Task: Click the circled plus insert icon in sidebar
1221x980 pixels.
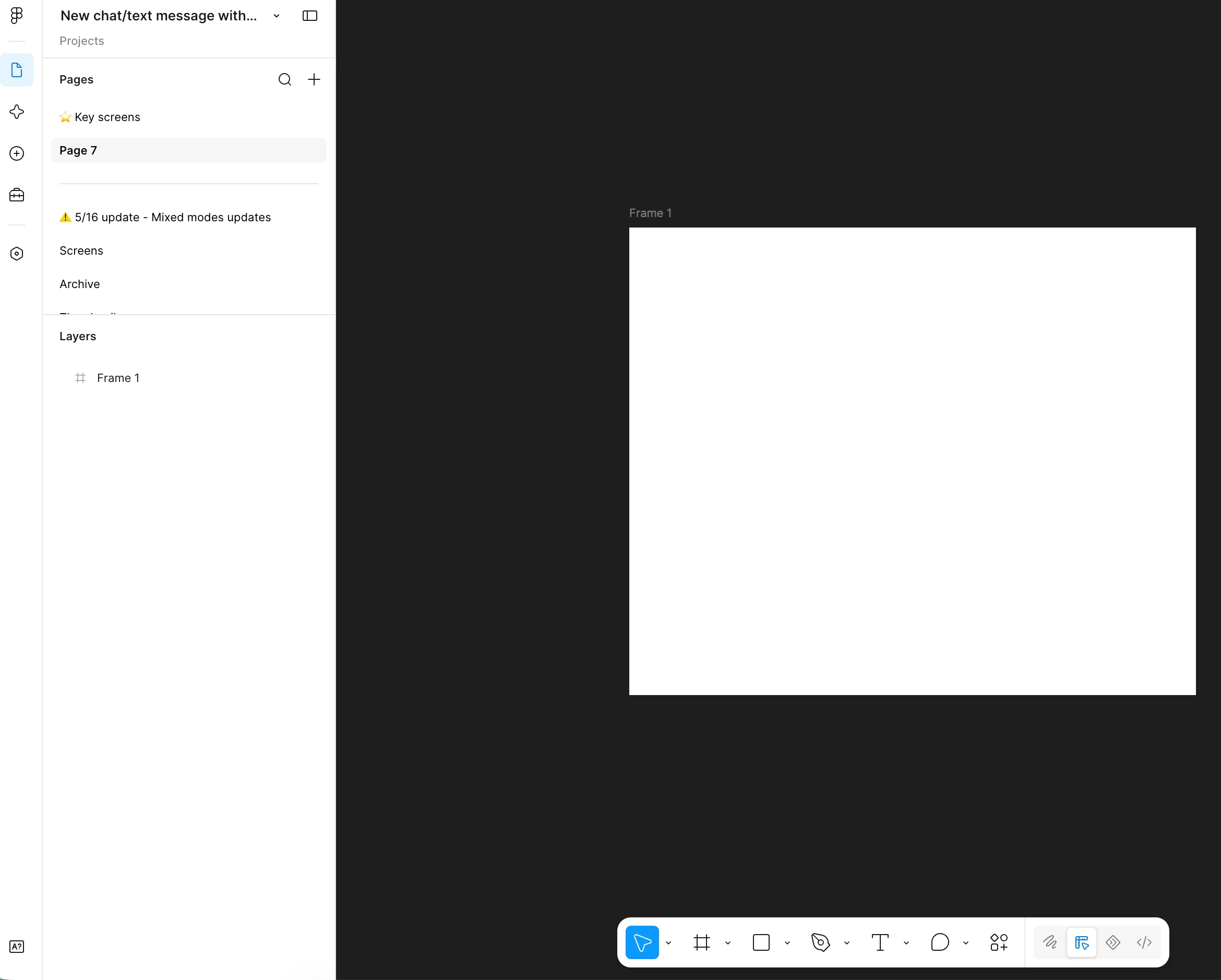Action: [17, 153]
